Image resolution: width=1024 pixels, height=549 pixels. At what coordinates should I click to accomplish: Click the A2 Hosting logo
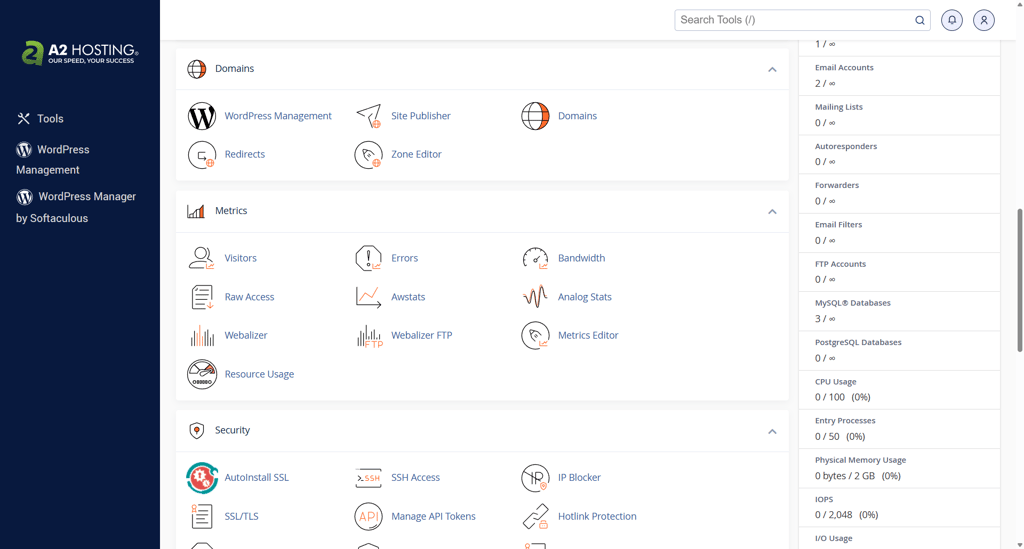tap(80, 54)
